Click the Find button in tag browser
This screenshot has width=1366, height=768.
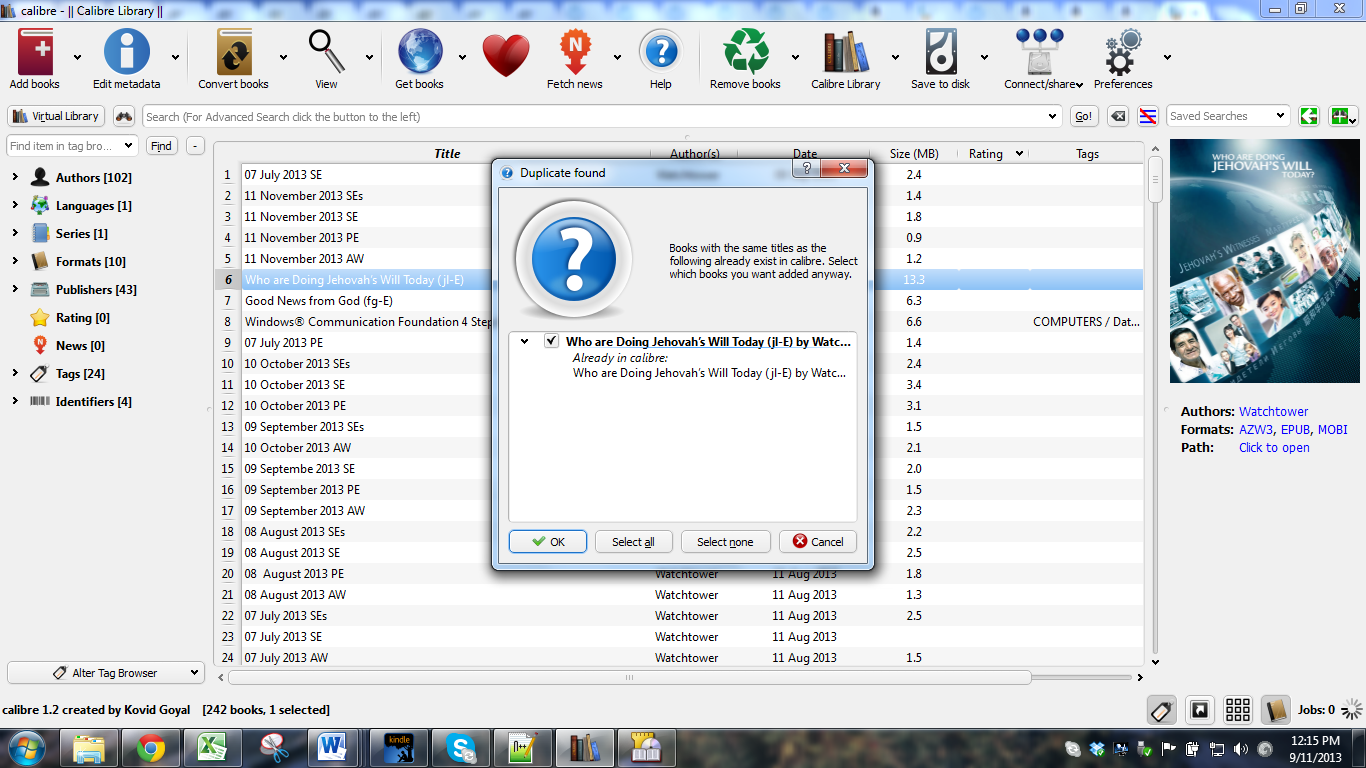tap(161, 146)
